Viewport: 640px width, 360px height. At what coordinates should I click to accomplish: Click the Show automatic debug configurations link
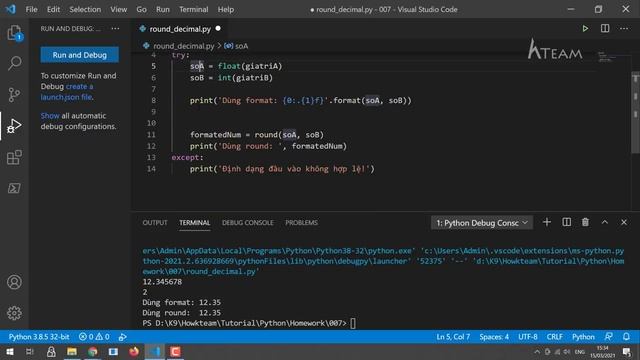50,116
